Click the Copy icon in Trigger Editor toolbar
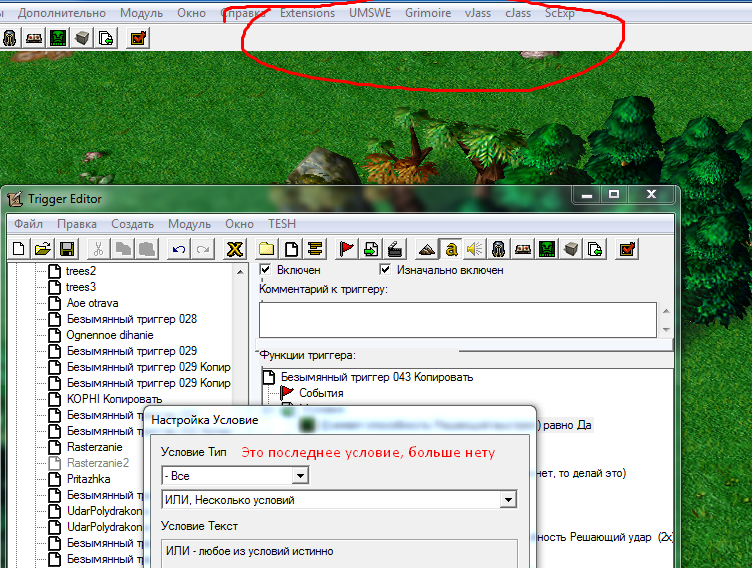Image resolution: width=752 pixels, height=568 pixels. (123, 249)
